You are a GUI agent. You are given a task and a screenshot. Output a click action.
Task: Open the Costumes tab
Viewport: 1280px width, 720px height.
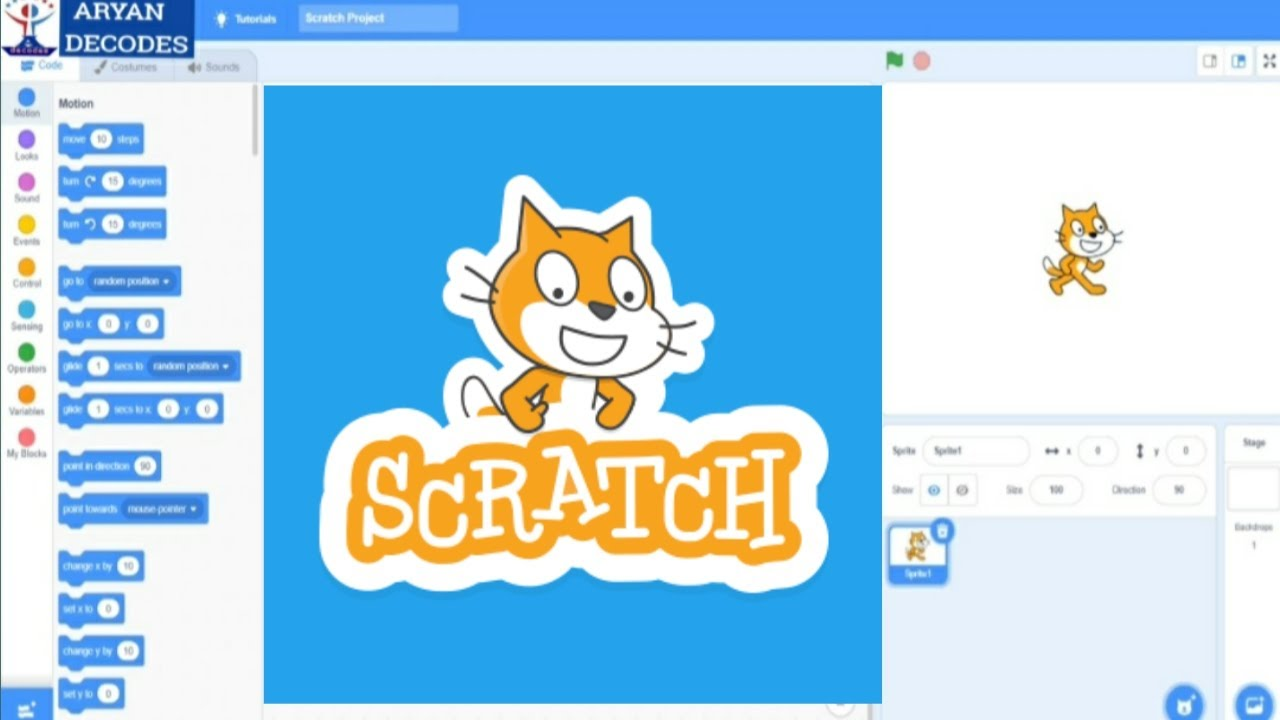tap(127, 67)
